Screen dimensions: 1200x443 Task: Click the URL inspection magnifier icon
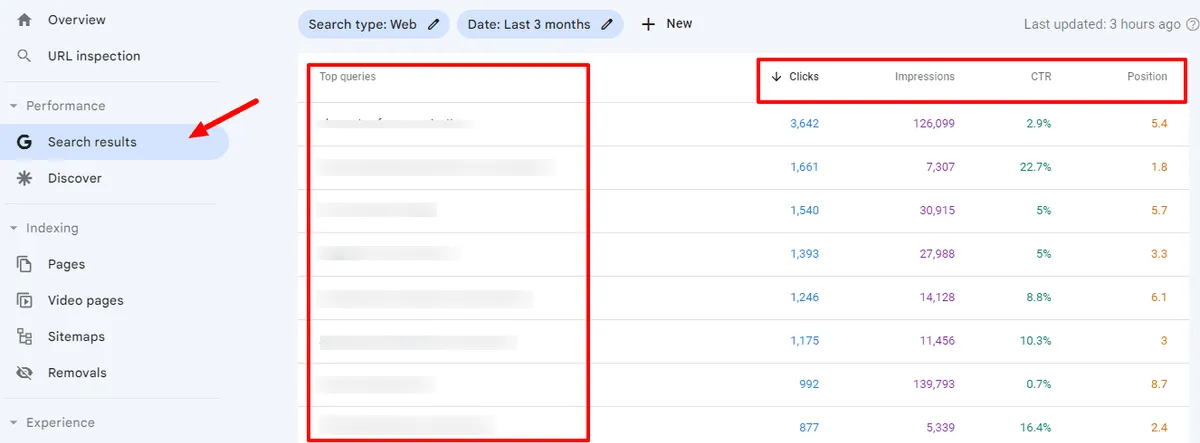25,56
